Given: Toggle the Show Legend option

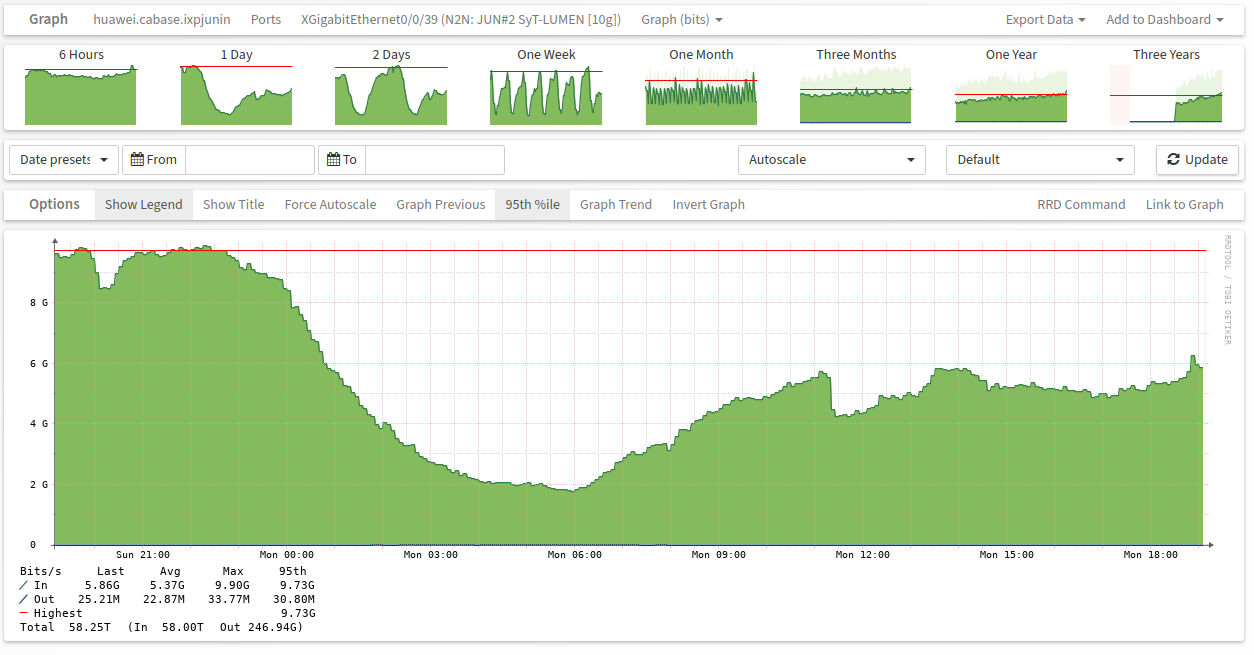Looking at the screenshot, I should [143, 205].
